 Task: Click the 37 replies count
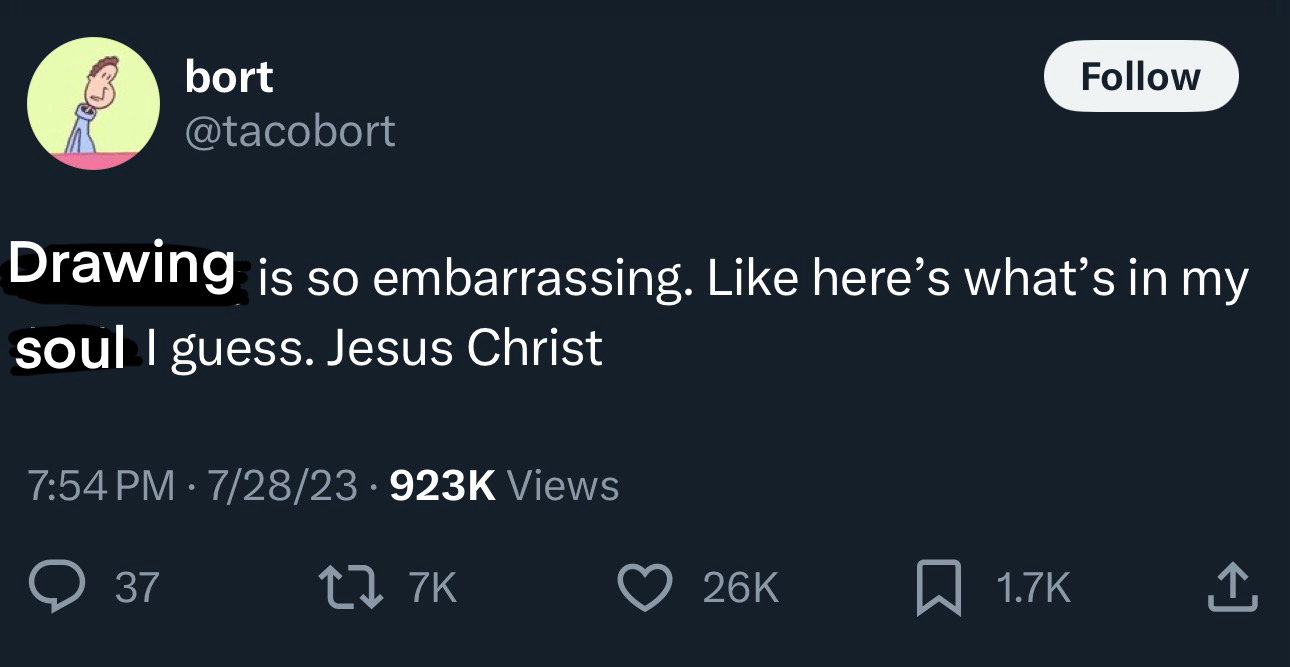pyautogui.click(x=137, y=588)
